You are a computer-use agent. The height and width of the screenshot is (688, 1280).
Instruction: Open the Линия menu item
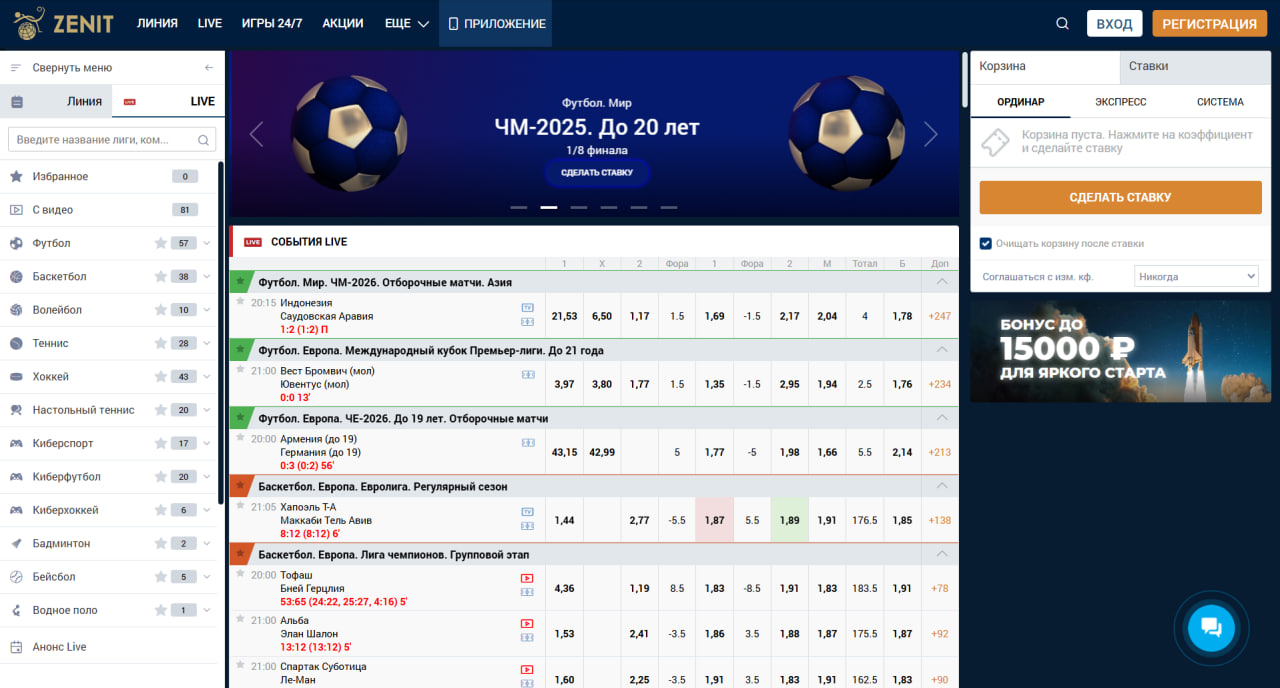[x=157, y=23]
